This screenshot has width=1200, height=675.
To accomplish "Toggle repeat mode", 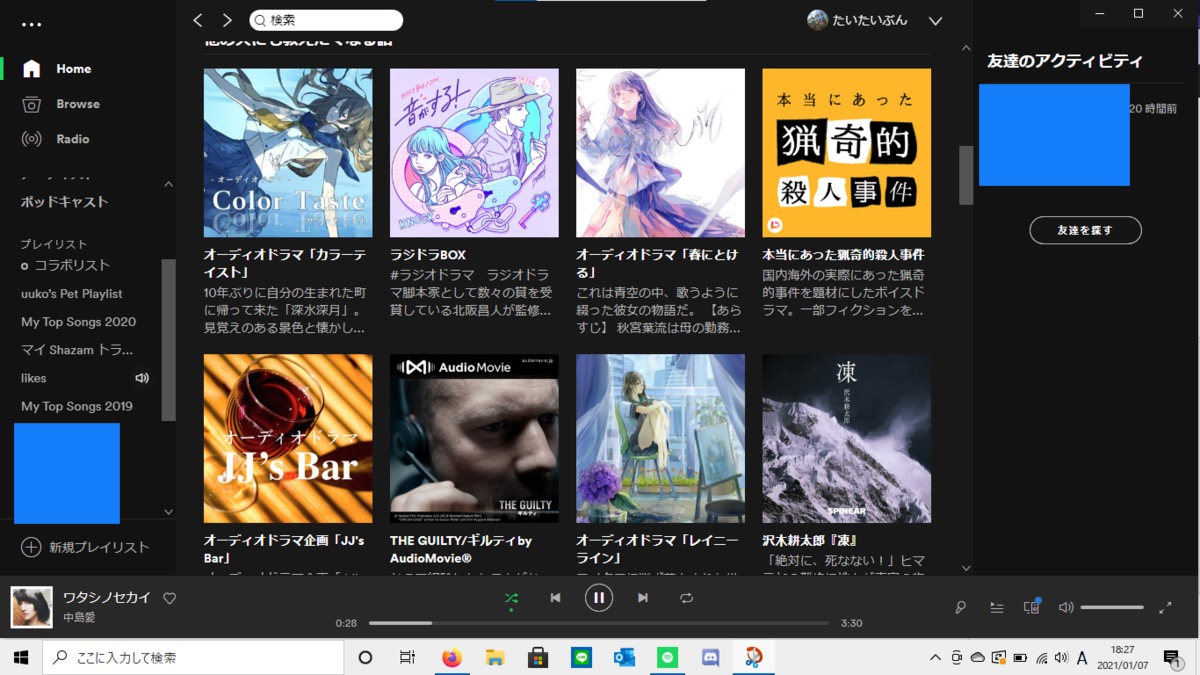I will (x=686, y=598).
